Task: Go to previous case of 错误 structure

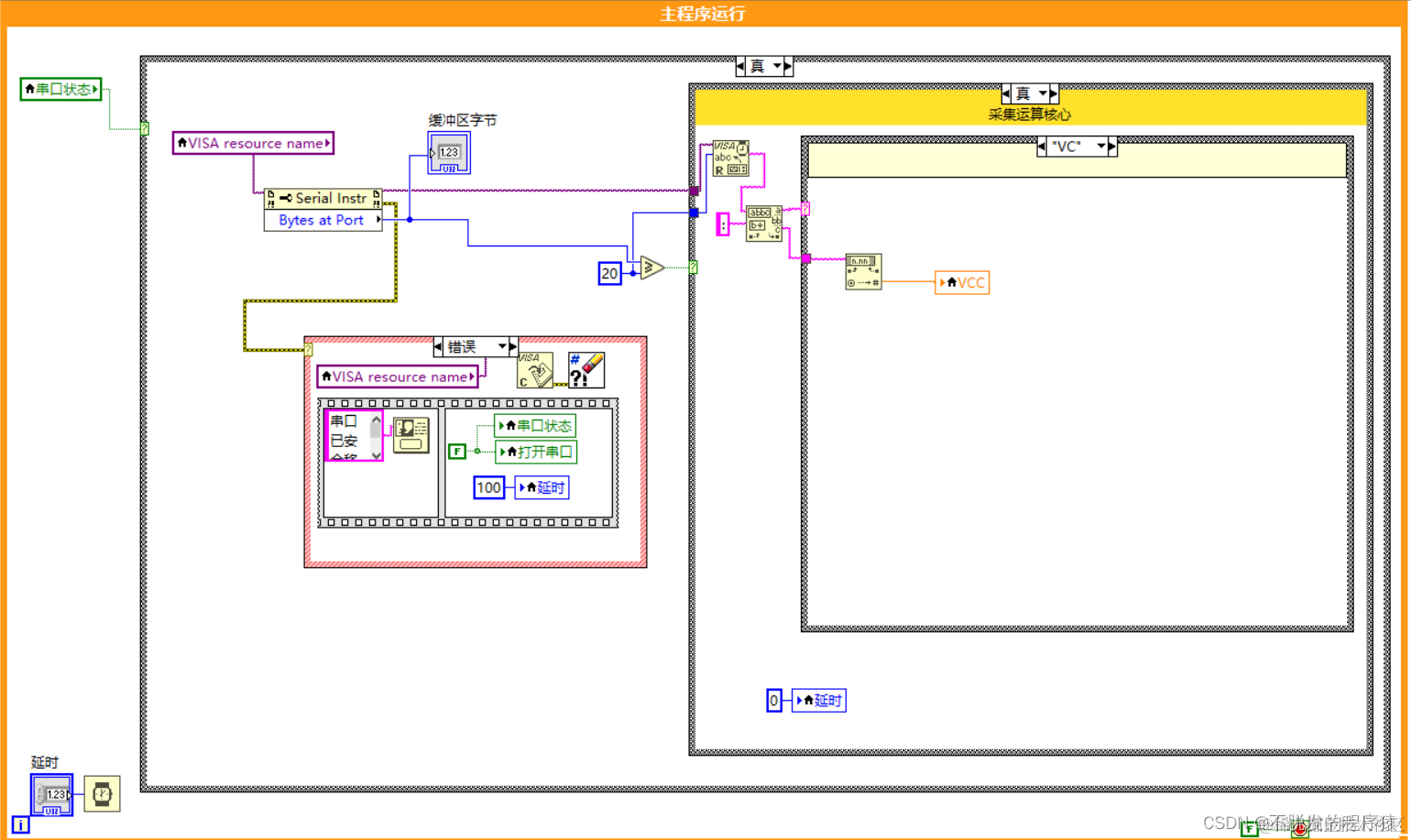Action: tap(438, 346)
